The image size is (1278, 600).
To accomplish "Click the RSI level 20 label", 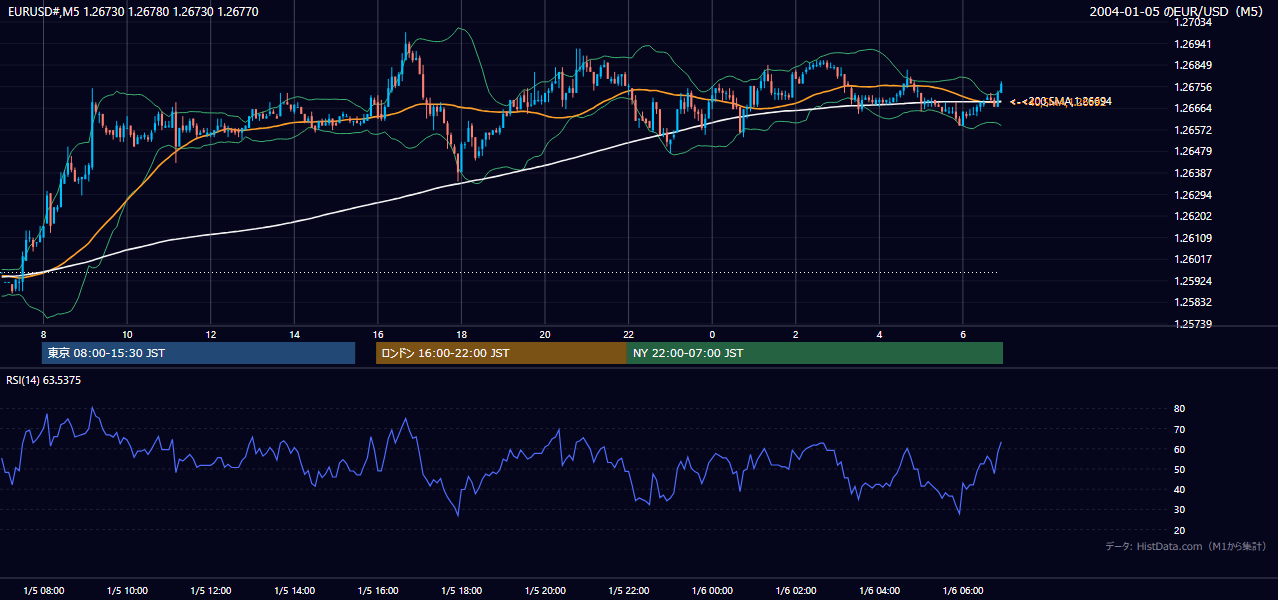I will [1179, 530].
